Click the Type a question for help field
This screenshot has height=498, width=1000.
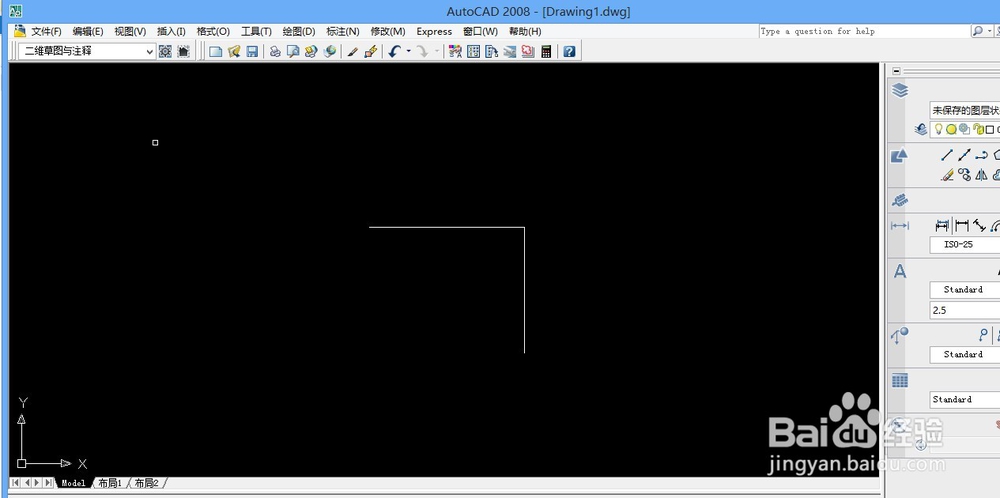(x=864, y=31)
